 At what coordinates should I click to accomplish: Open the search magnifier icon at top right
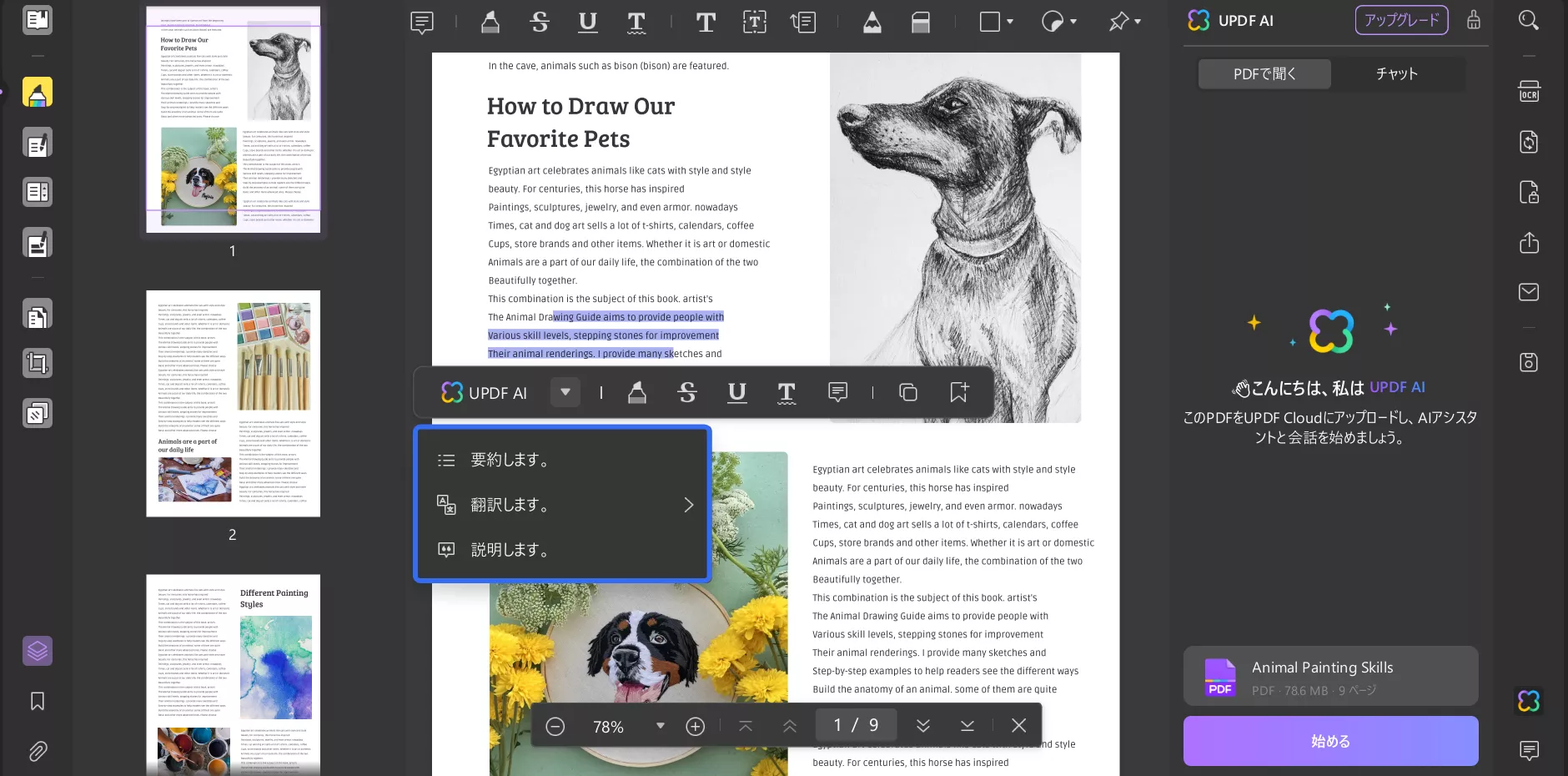[x=1528, y=20]
